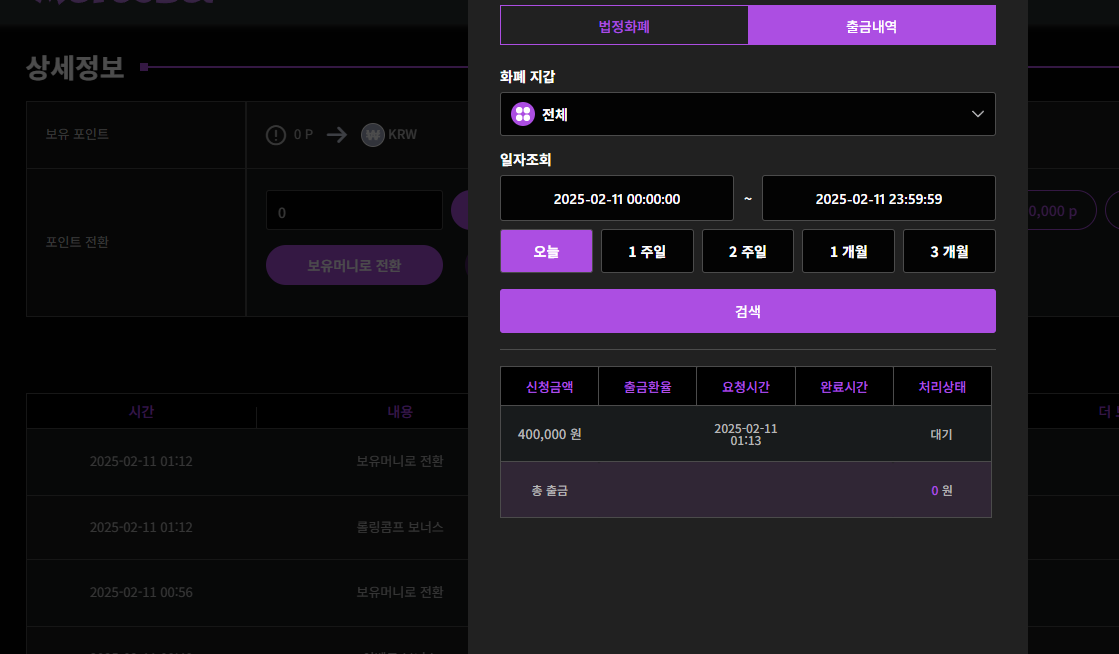Choose the 1 주일 period option
The width and height of the screenshot is (1119, 654).
[x=647, y=251]
